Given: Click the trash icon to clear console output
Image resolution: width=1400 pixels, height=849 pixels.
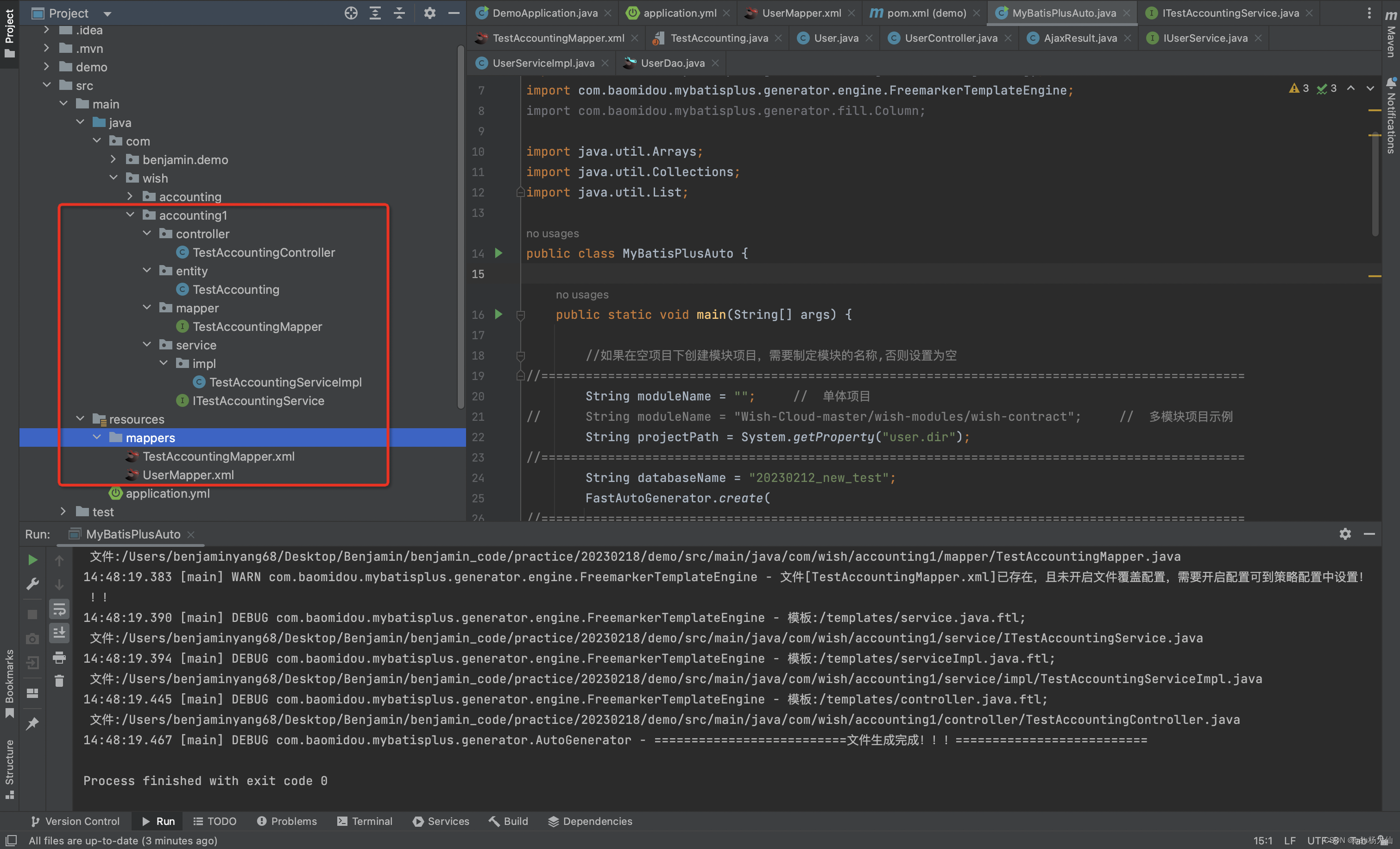Looking at the screenshot, I should click(59, 681).
